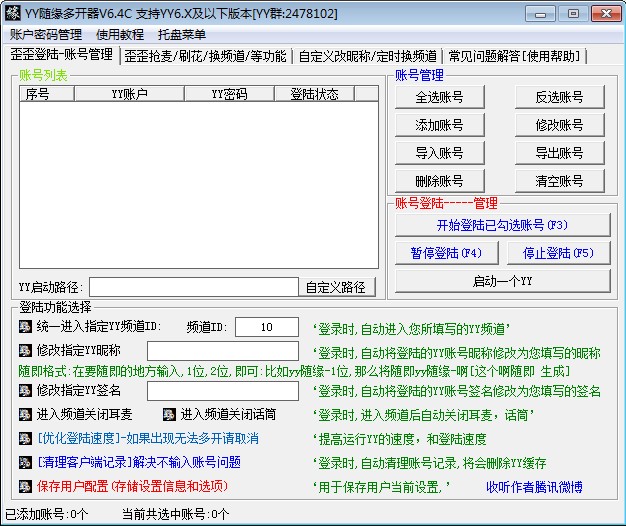Click the 导入账号 button
Screen dimensions: 626x526
pos(440,153)
